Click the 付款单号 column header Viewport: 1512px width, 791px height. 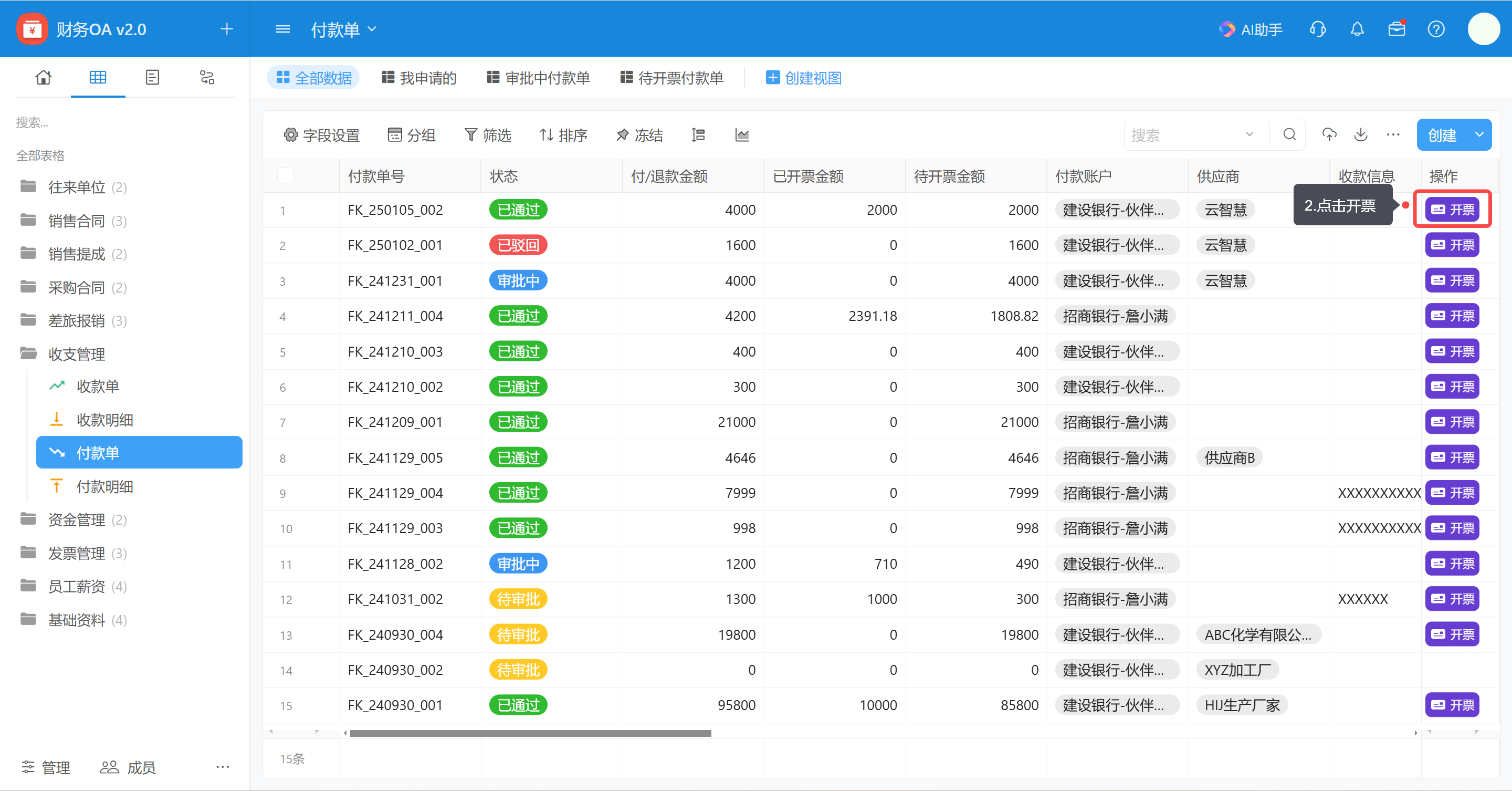pos(409,175)
